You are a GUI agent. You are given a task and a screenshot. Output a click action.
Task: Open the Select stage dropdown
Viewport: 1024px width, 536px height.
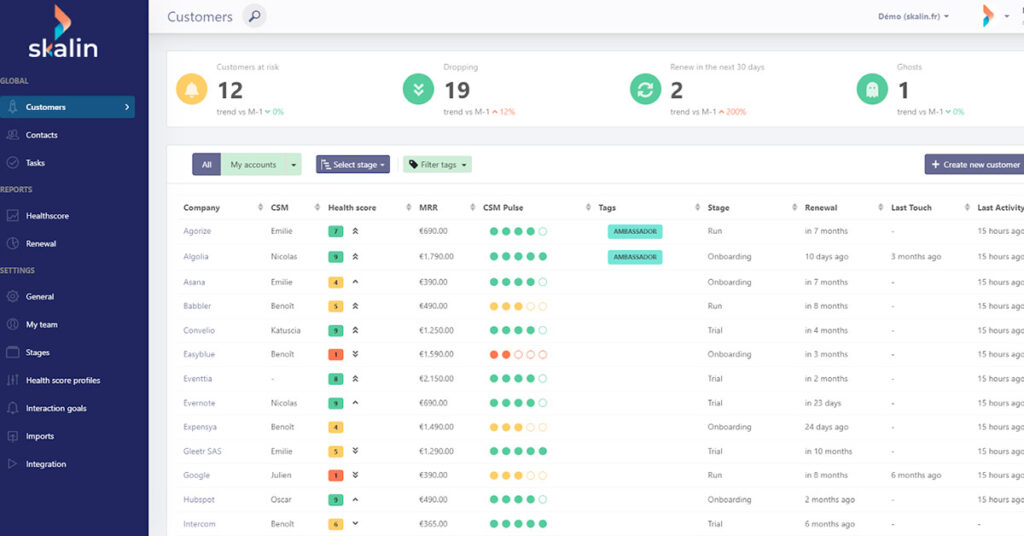pyautogui.click(x=353, y=165)
